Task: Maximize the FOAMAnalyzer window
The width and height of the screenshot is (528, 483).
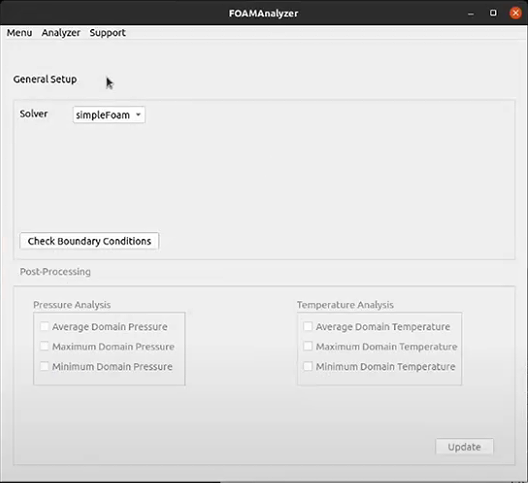Action: click(493, 13)
